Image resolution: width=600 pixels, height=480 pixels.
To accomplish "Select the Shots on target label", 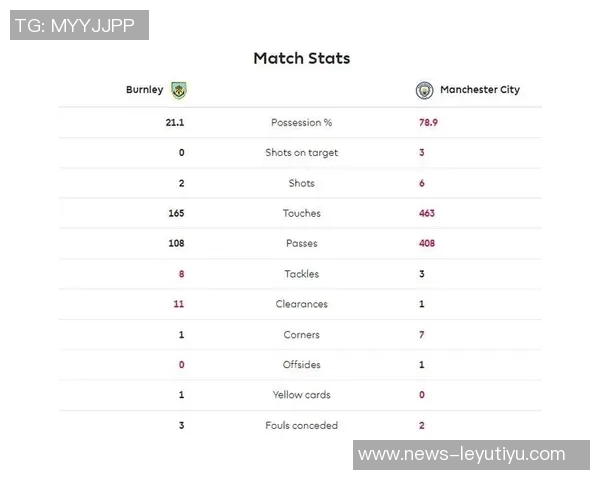I will point(301,153).
